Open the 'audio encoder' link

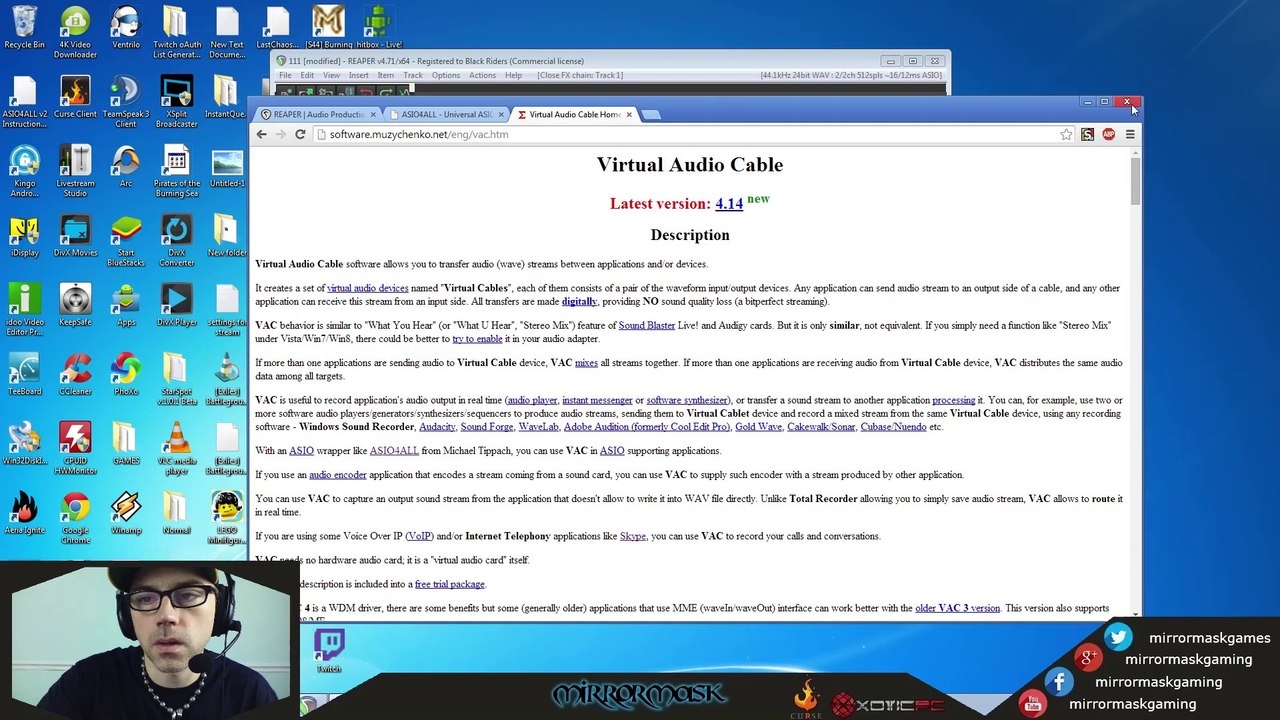click(338, 475)
